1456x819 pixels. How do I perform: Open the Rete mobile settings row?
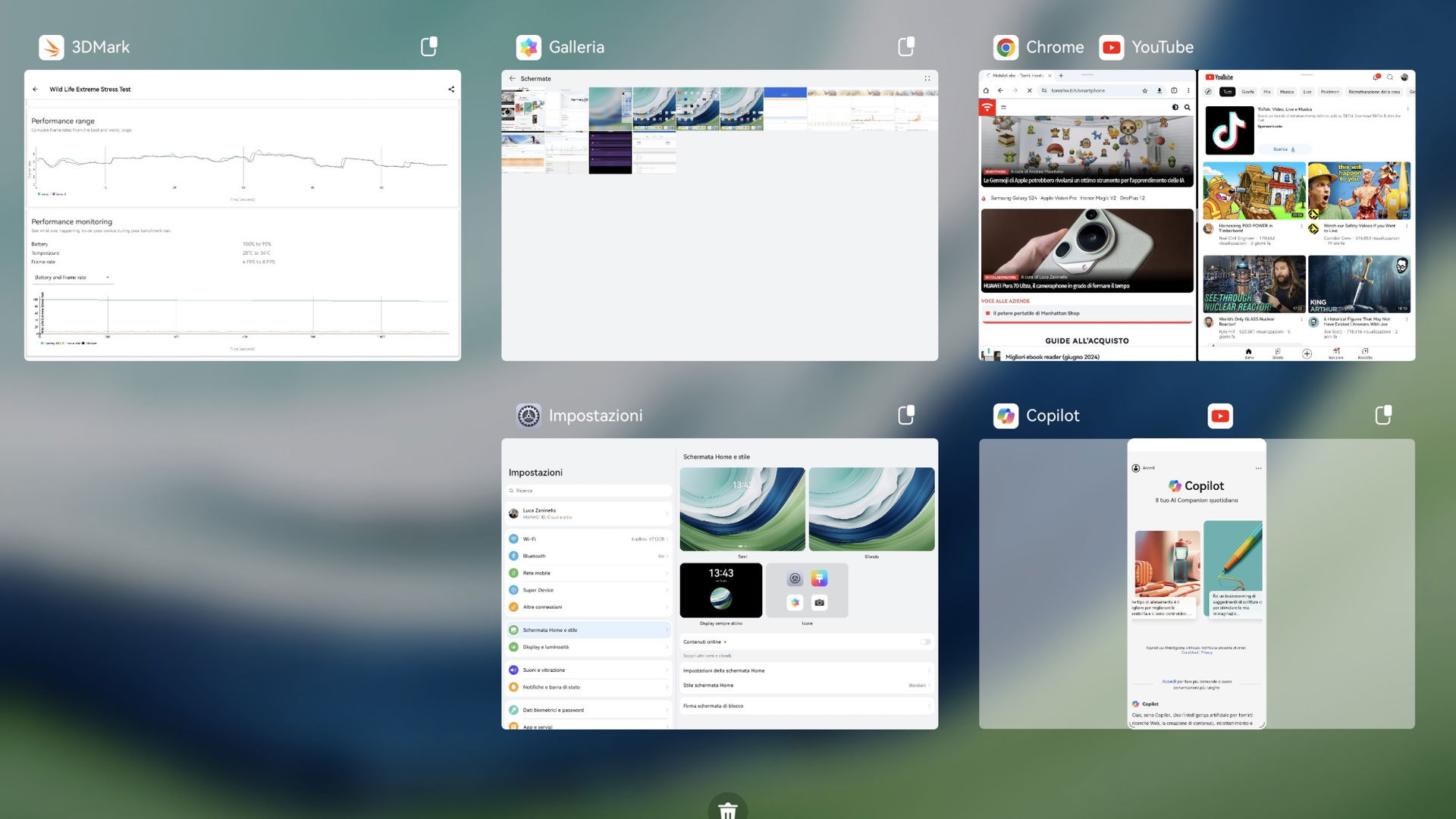coord(588,573)
